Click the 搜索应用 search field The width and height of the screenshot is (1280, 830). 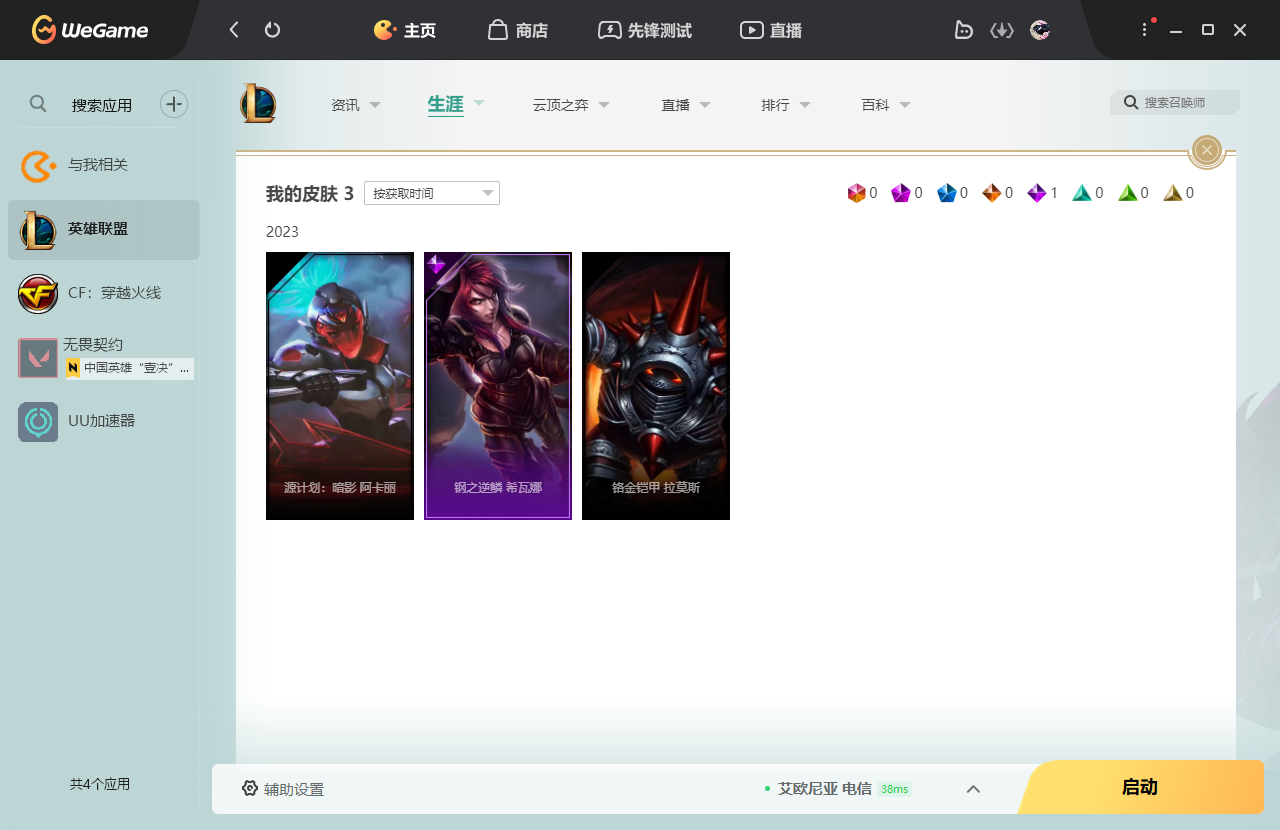coord(102,105)
